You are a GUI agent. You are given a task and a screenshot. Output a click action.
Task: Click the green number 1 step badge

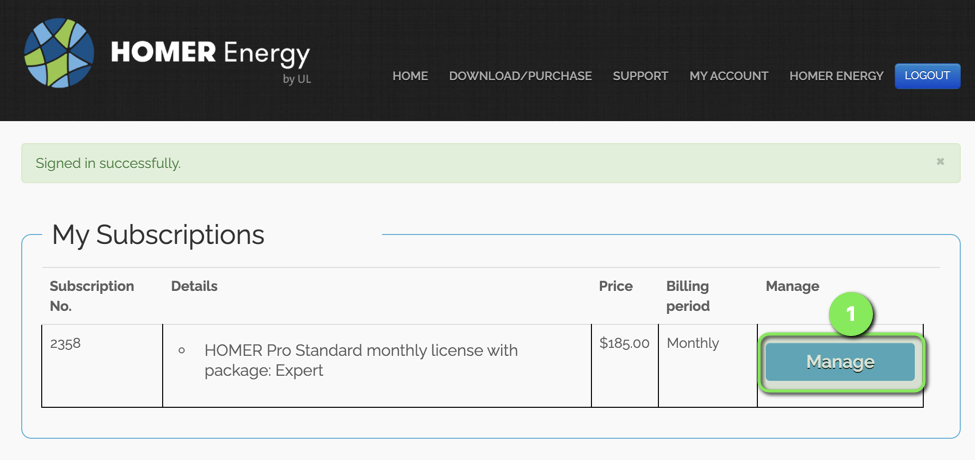(x=850, y=314)
